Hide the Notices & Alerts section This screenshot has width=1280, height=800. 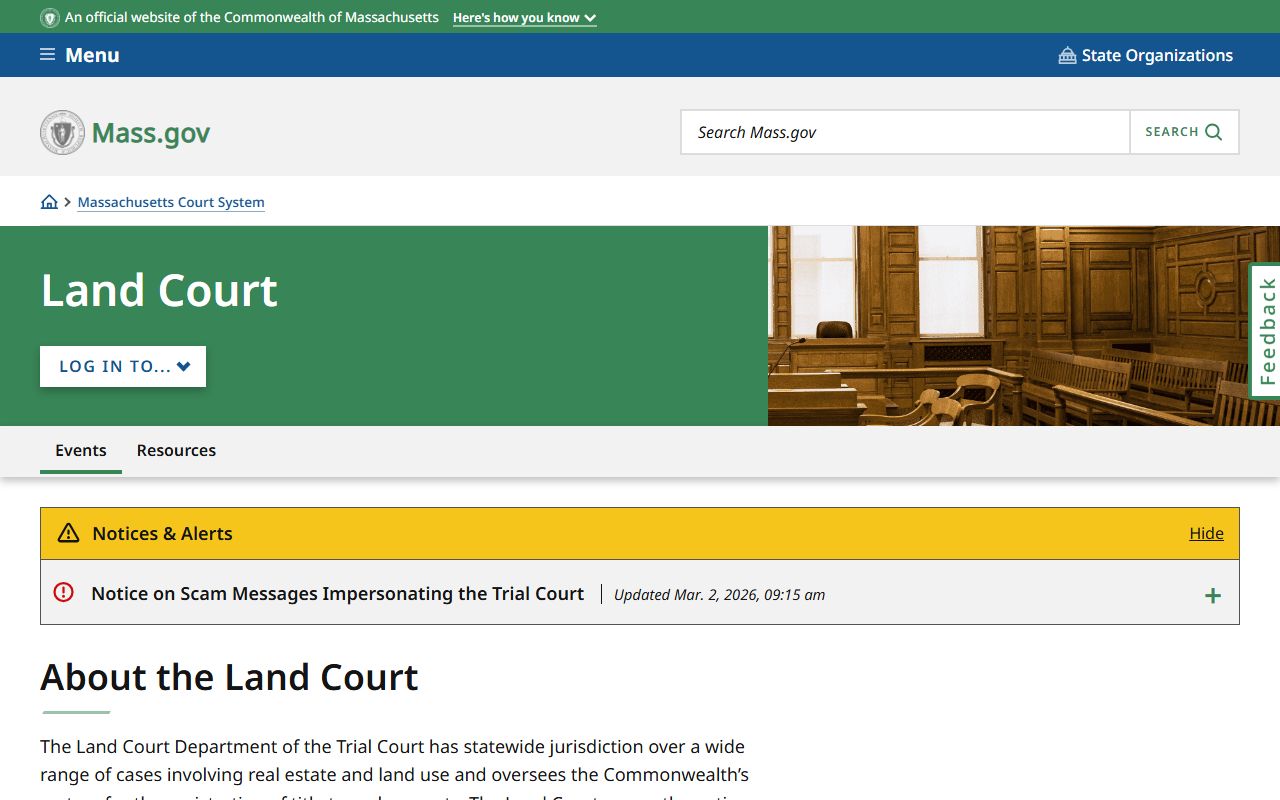coord(1206,533)
